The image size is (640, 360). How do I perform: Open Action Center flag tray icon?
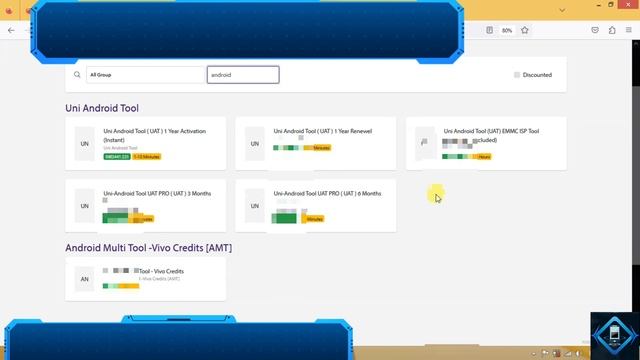[x=545, y=353]
